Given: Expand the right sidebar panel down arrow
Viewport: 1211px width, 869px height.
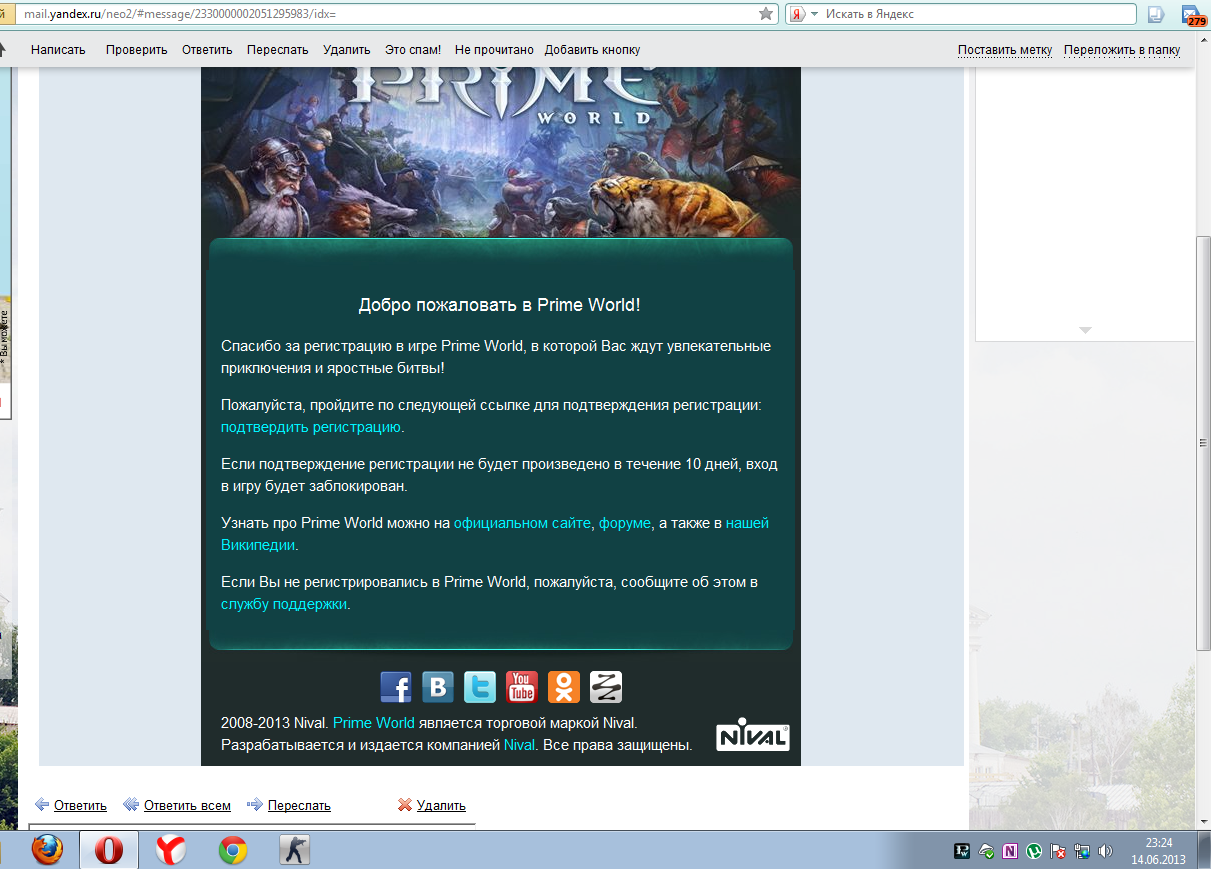Looking at the screenshot, I should [x=1086, y=330].
